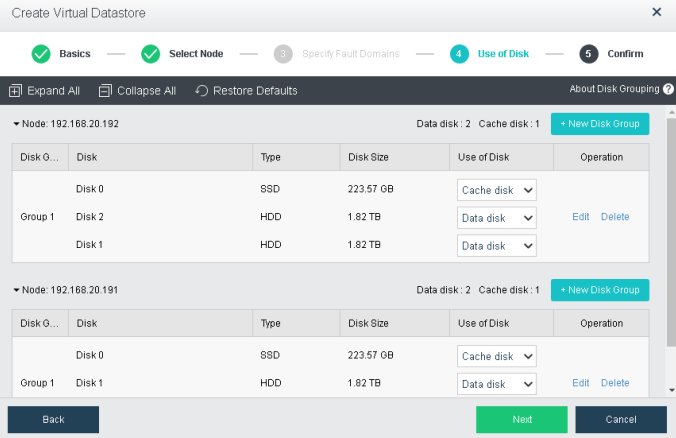The height and width of the screenshot is (438, 676).
Task: Click the Use of Disk step 4 icon
Action: pyautogui.click(x=459, y=54)
